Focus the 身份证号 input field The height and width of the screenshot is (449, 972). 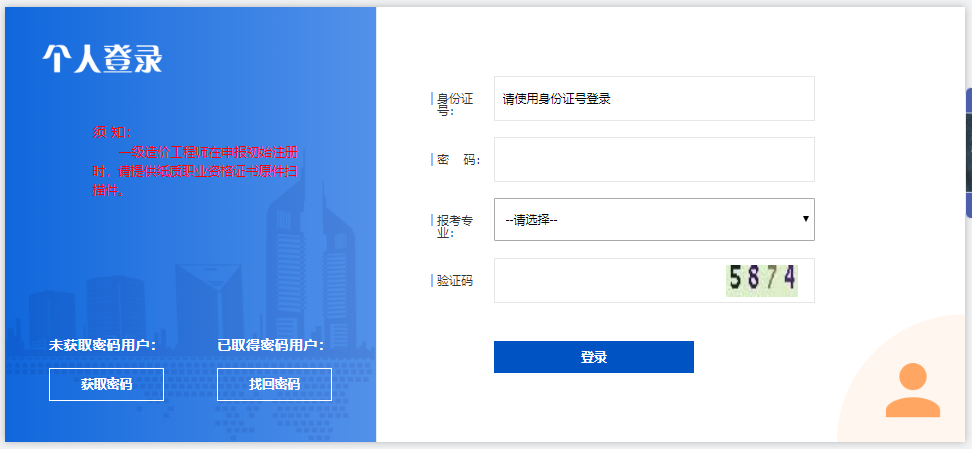click(x=654, y=99)
